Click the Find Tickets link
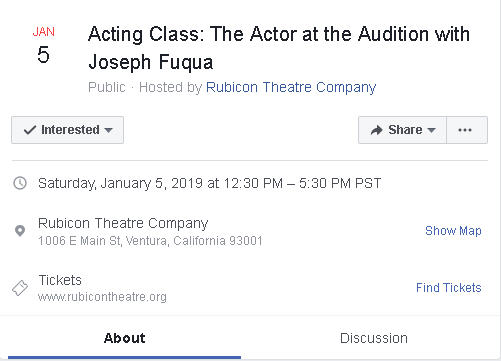The width and height of the screenshot is (501, 361). (x=449, y=288)
